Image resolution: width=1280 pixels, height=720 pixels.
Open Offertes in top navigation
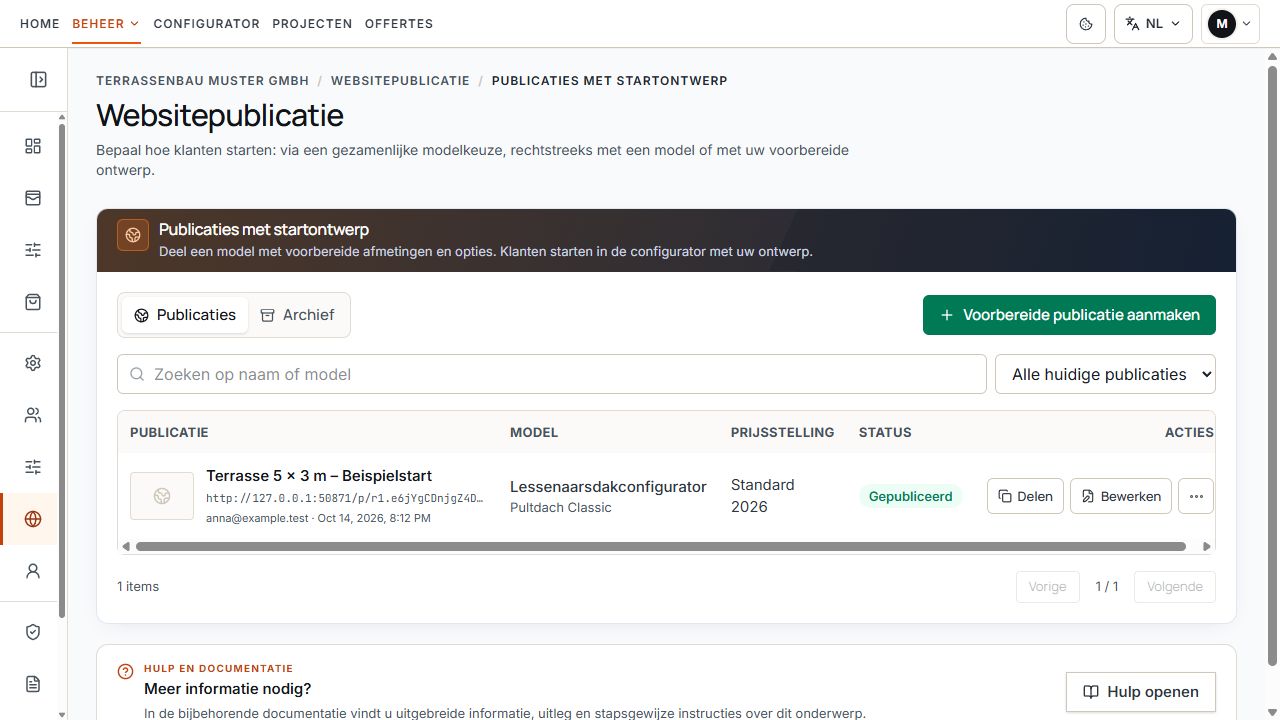[x=399, y=24]
